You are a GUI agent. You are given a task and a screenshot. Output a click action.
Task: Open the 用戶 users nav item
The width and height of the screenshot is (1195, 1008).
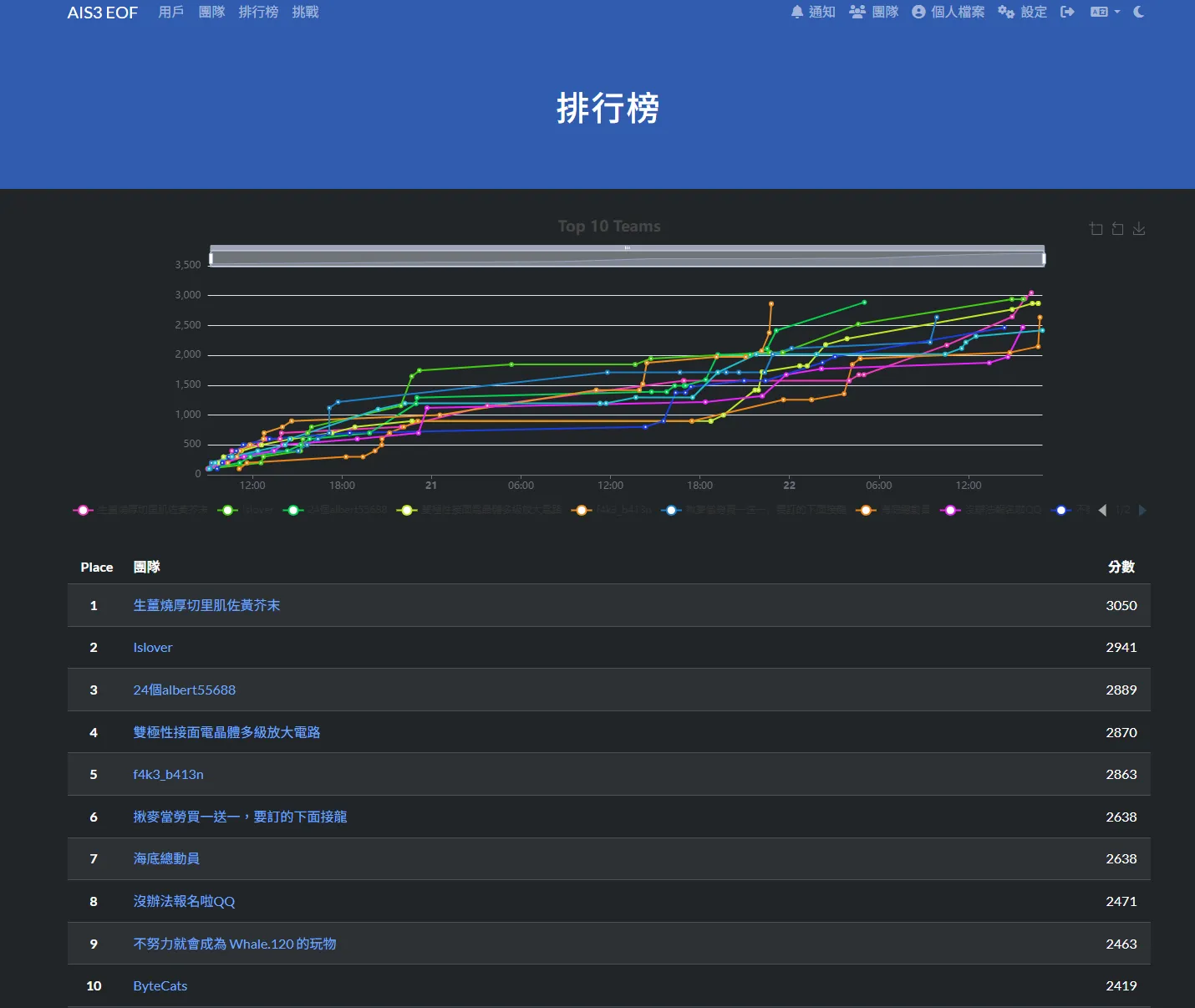pyautogui.click(x=170, y=12)
